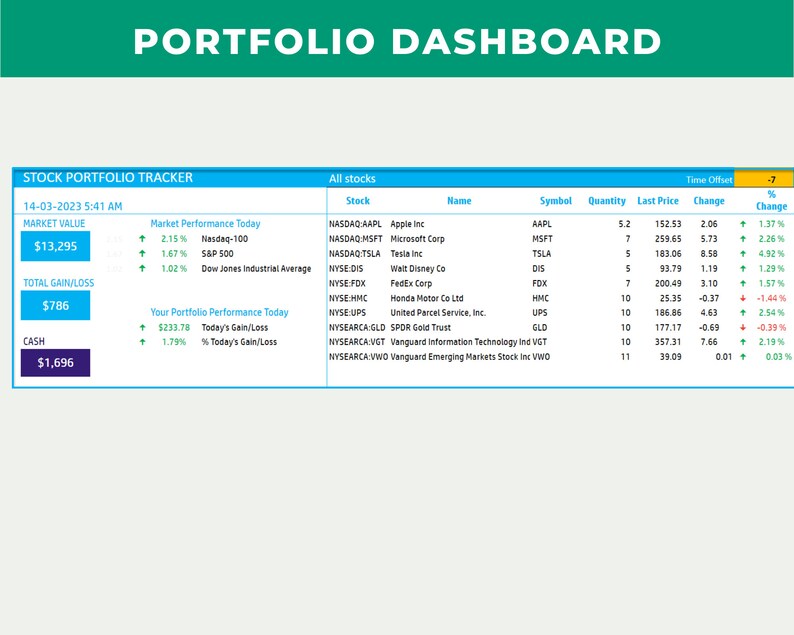Viewport: 794px width, 635px height.
Task: Click the up arrow in the Microsoft Corp row
Action: pyautogui.click(x=743, y=239)
